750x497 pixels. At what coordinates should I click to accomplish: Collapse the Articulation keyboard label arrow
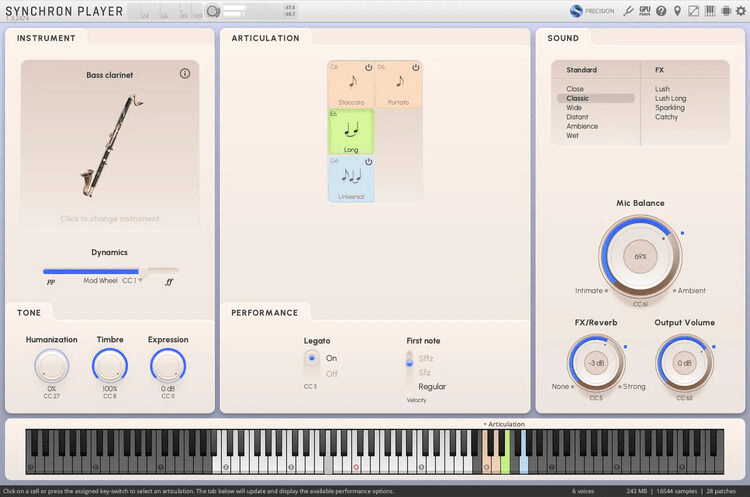485,424
